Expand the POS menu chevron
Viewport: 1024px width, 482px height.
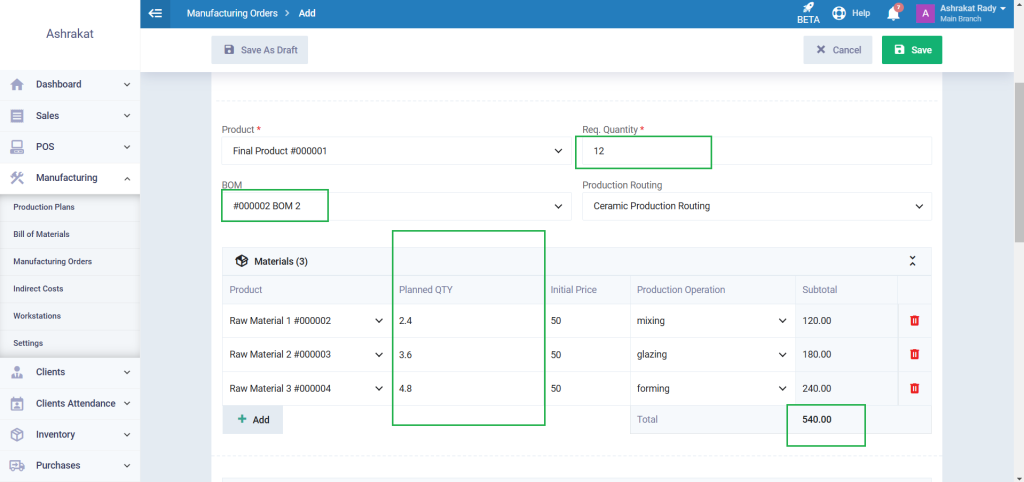127,148
